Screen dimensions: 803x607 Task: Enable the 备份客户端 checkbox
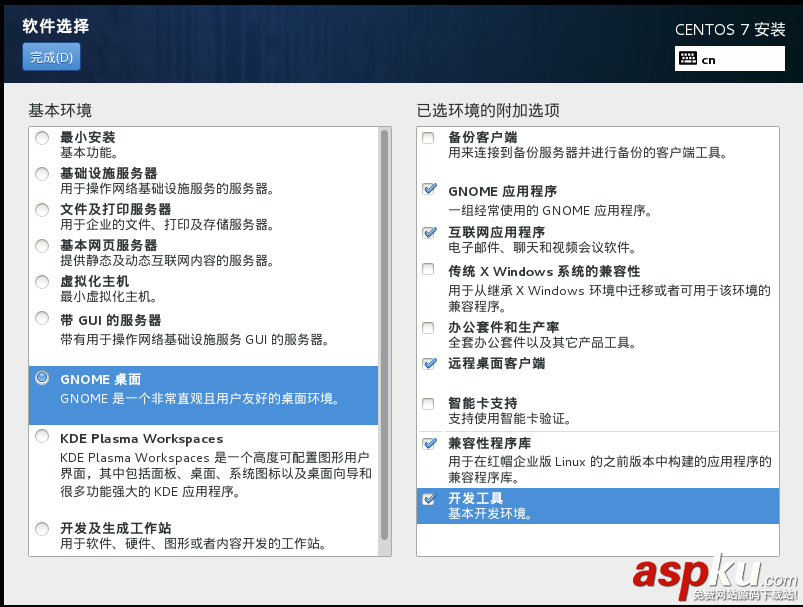tap(428, 138)
